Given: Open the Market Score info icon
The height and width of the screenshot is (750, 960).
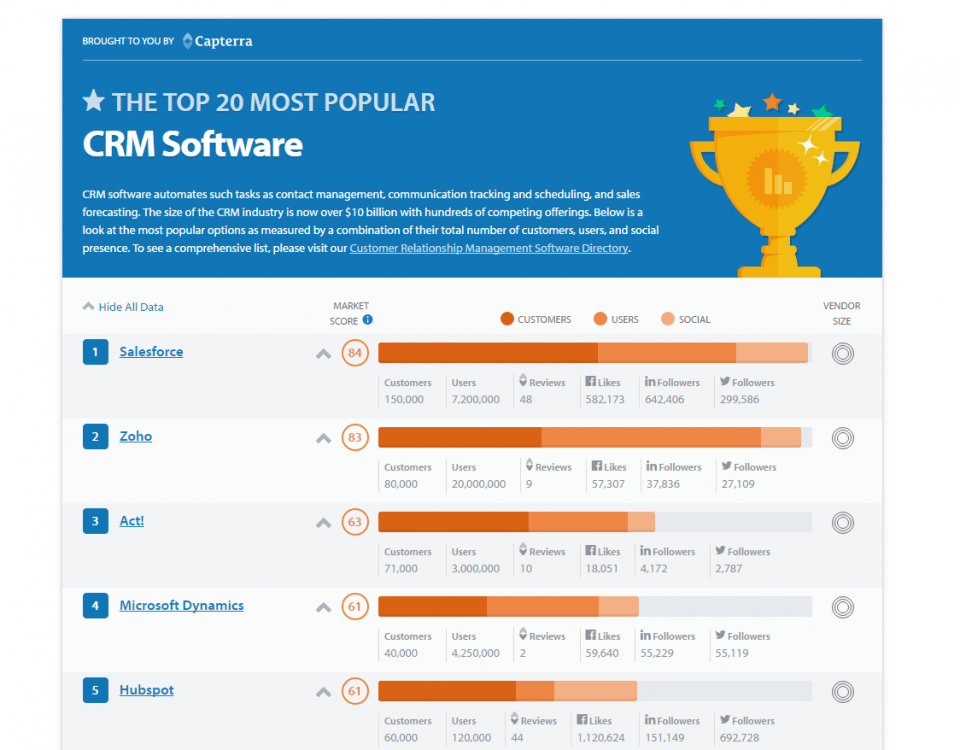Looking at the screenshot, I should click(367, 320).
